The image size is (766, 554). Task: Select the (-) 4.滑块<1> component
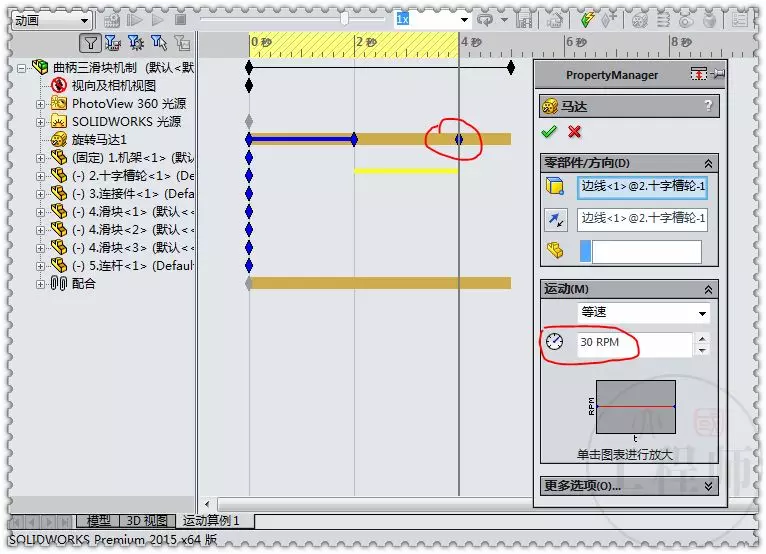133,212
